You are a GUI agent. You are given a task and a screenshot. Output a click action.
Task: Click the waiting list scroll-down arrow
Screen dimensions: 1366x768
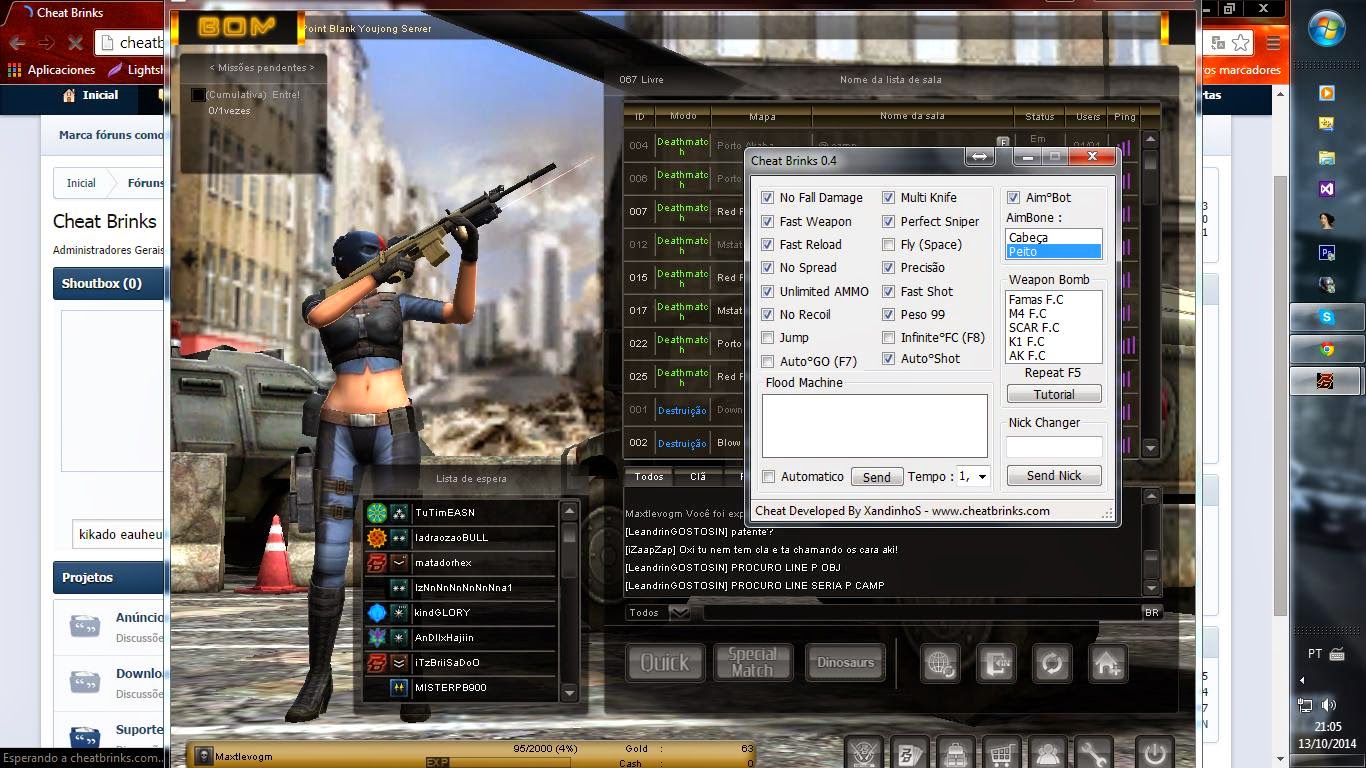[x=569, y=692]
